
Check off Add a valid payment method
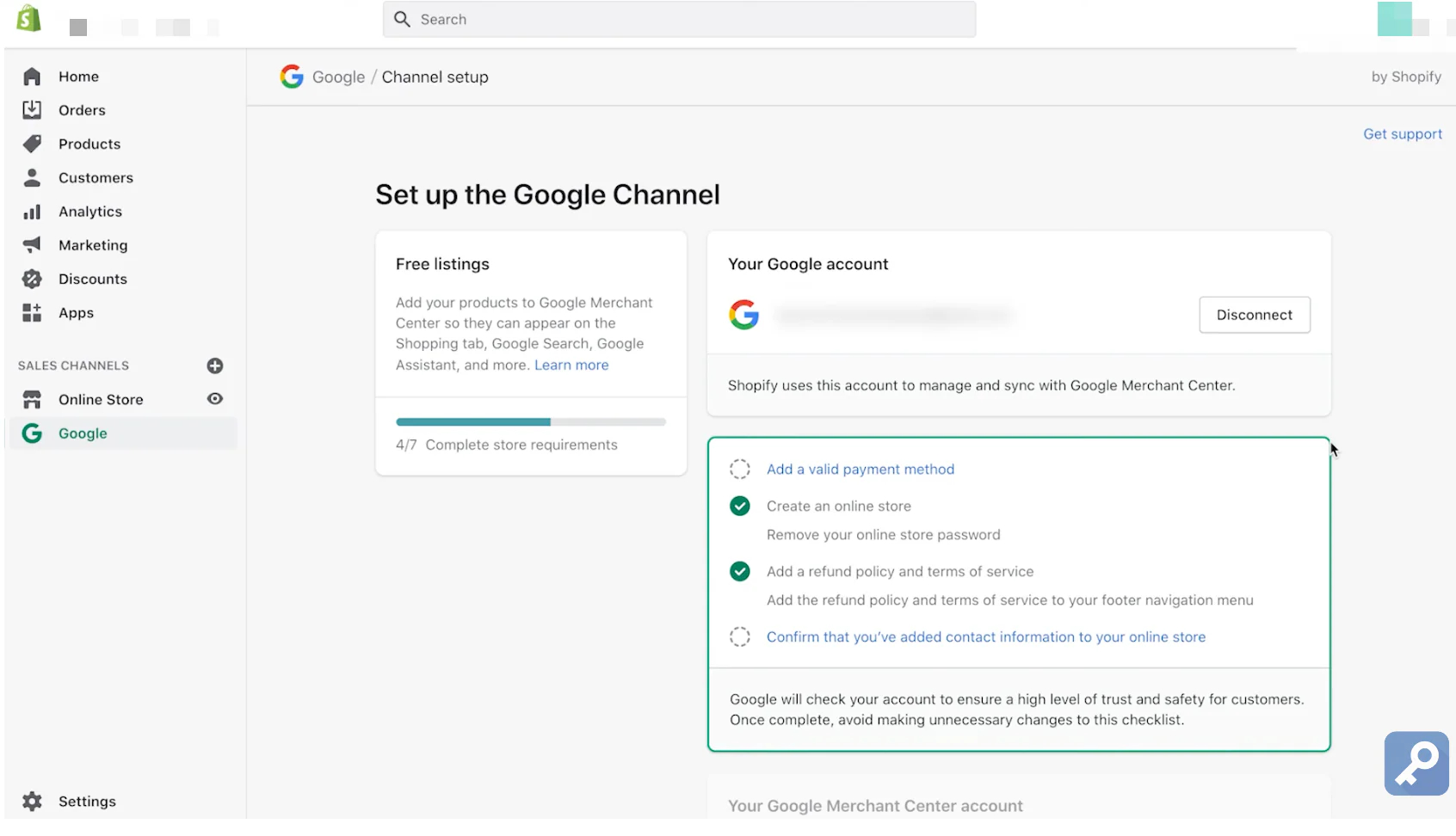[x=739, y=469]
